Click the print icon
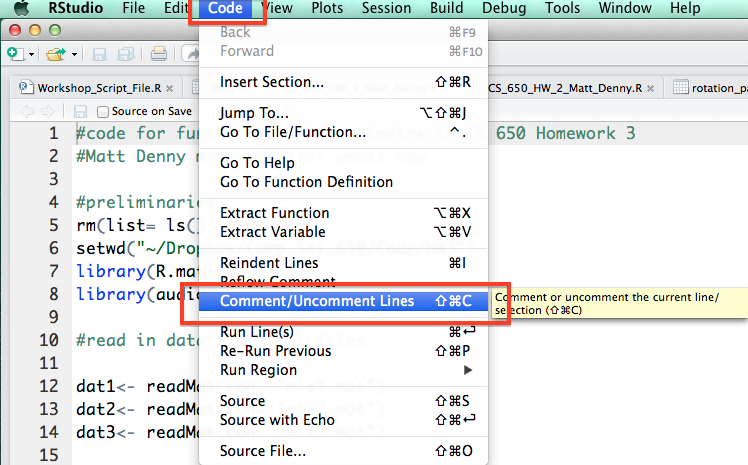Image resolution: width=748 pixels, height=465 pixels. [159, 54]
